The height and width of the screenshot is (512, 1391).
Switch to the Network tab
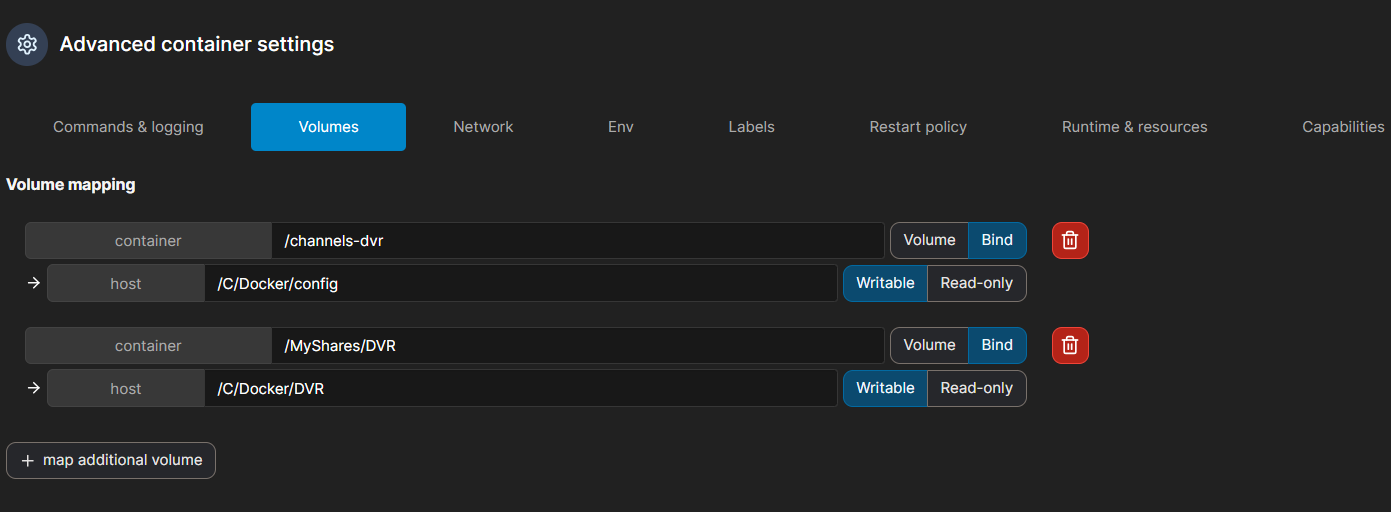483,127
